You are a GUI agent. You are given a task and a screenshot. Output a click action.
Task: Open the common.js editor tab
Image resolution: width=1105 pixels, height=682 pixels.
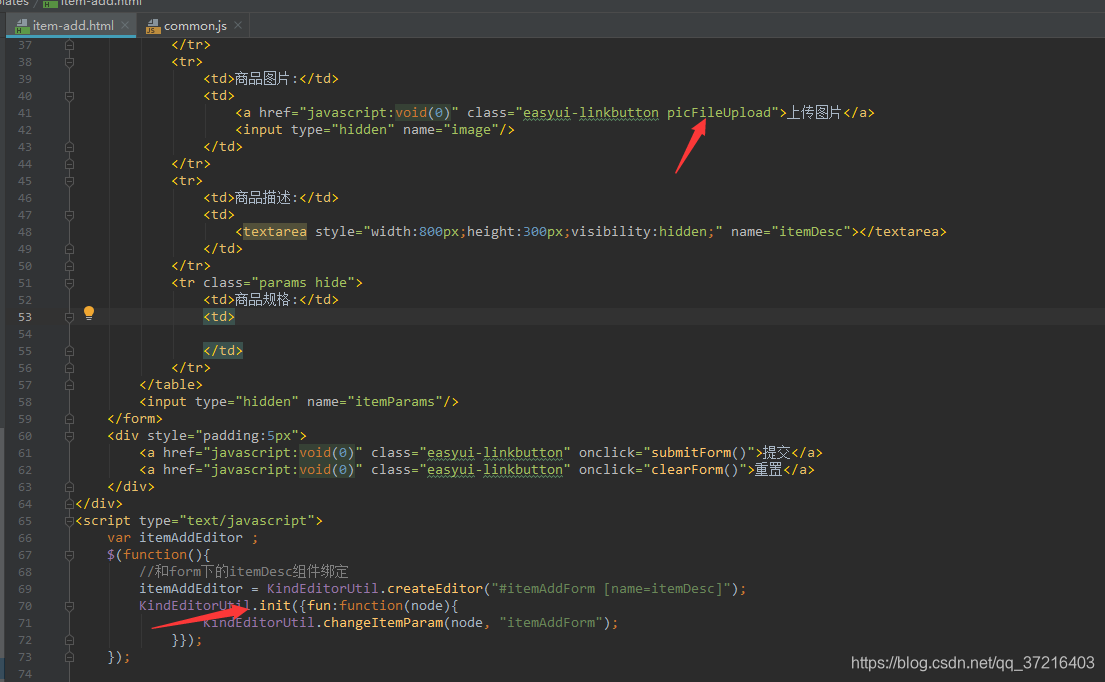coord(195,25)
